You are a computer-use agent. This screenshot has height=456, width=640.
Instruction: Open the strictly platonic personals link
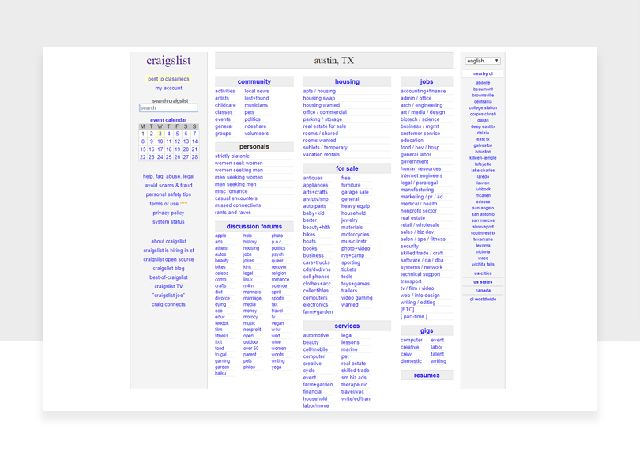click(x=232, y=156)
